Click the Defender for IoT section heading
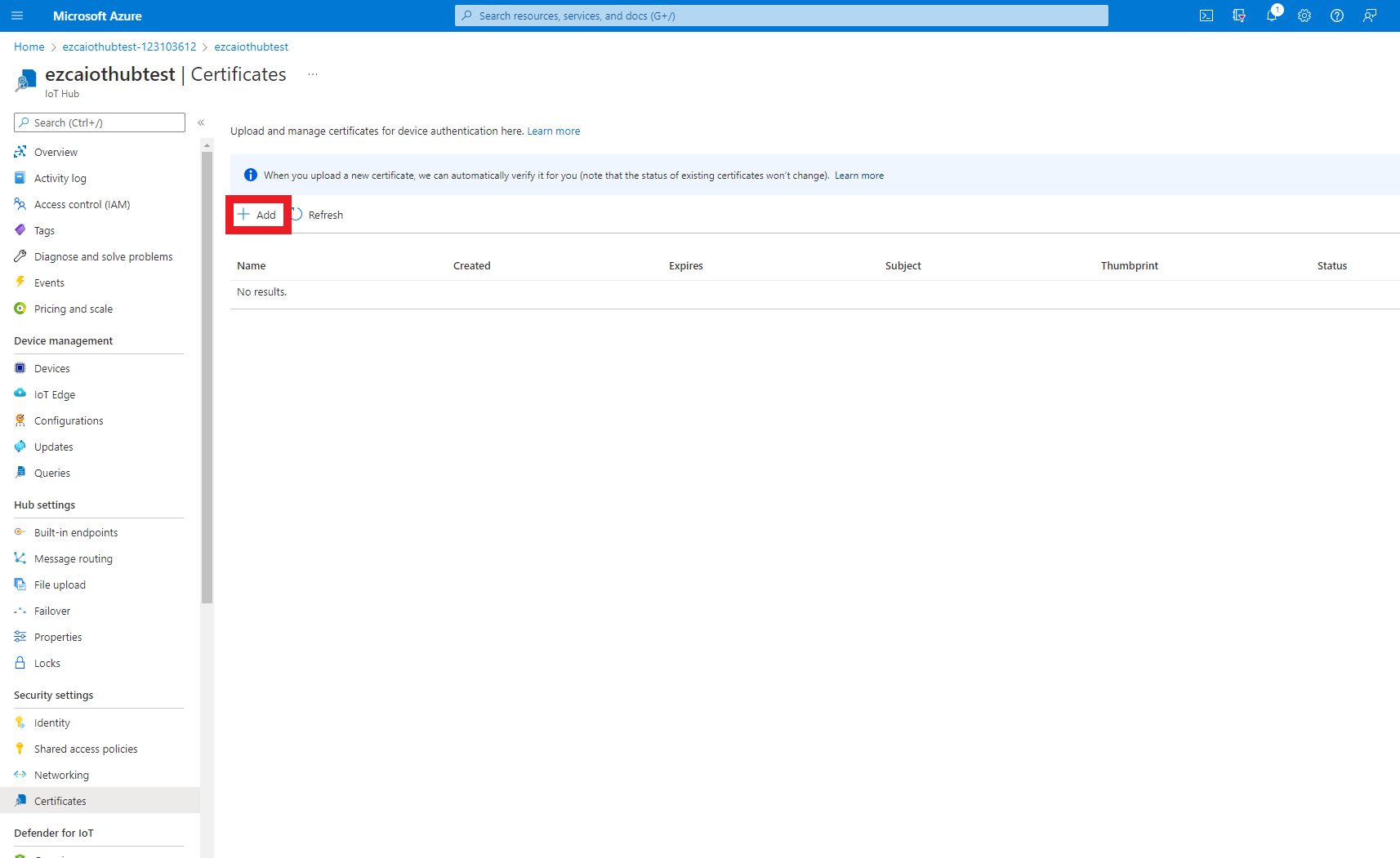 [54, 833]
